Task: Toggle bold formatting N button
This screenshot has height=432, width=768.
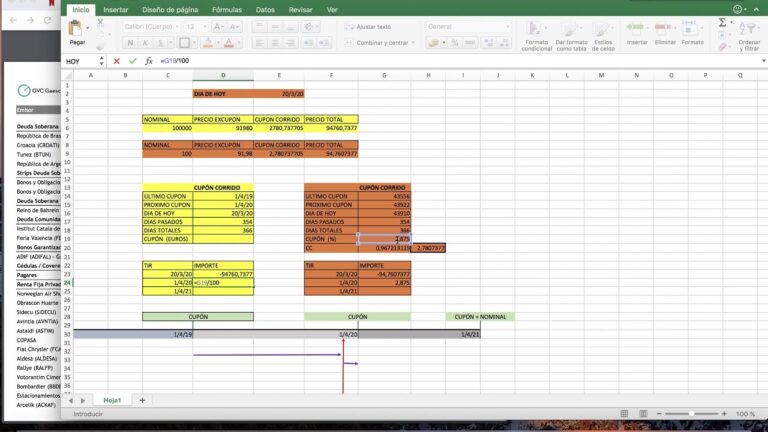Action: click(130, 43)
